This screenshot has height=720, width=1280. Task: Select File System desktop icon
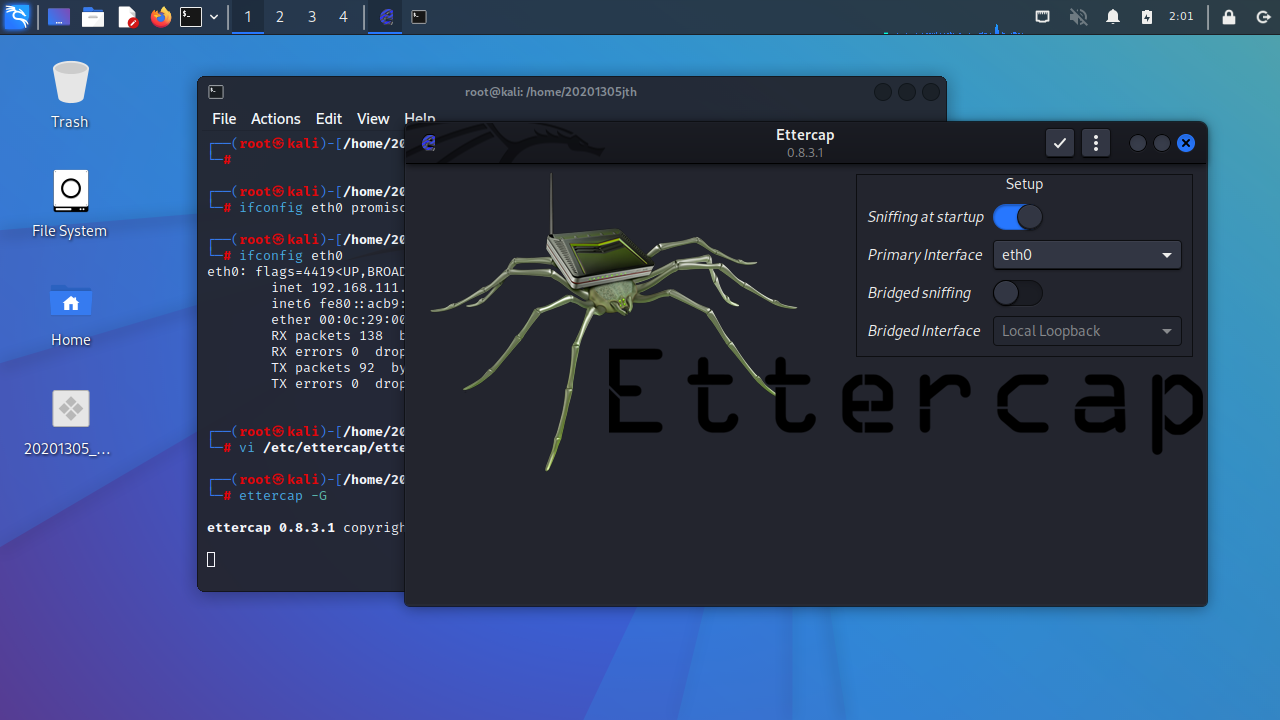(70, 203)
